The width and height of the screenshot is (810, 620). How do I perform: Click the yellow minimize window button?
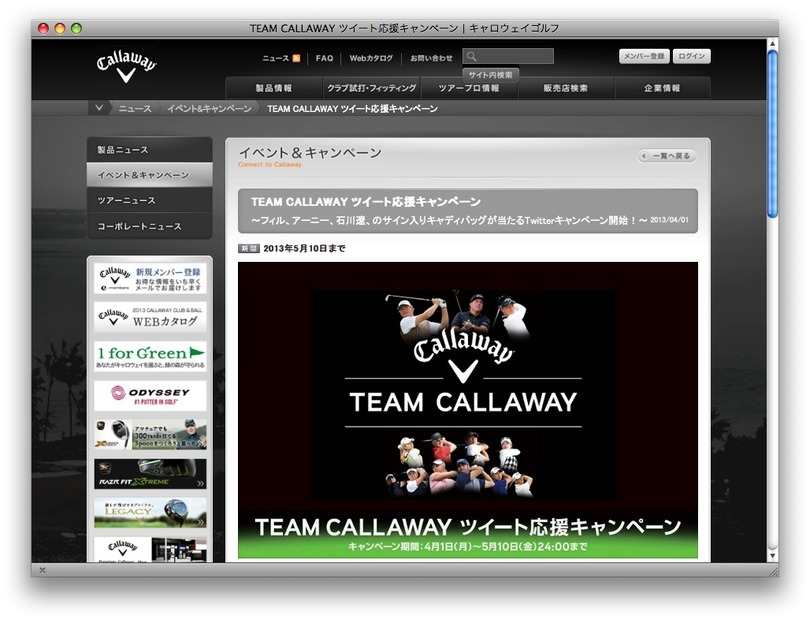(60, 28)
